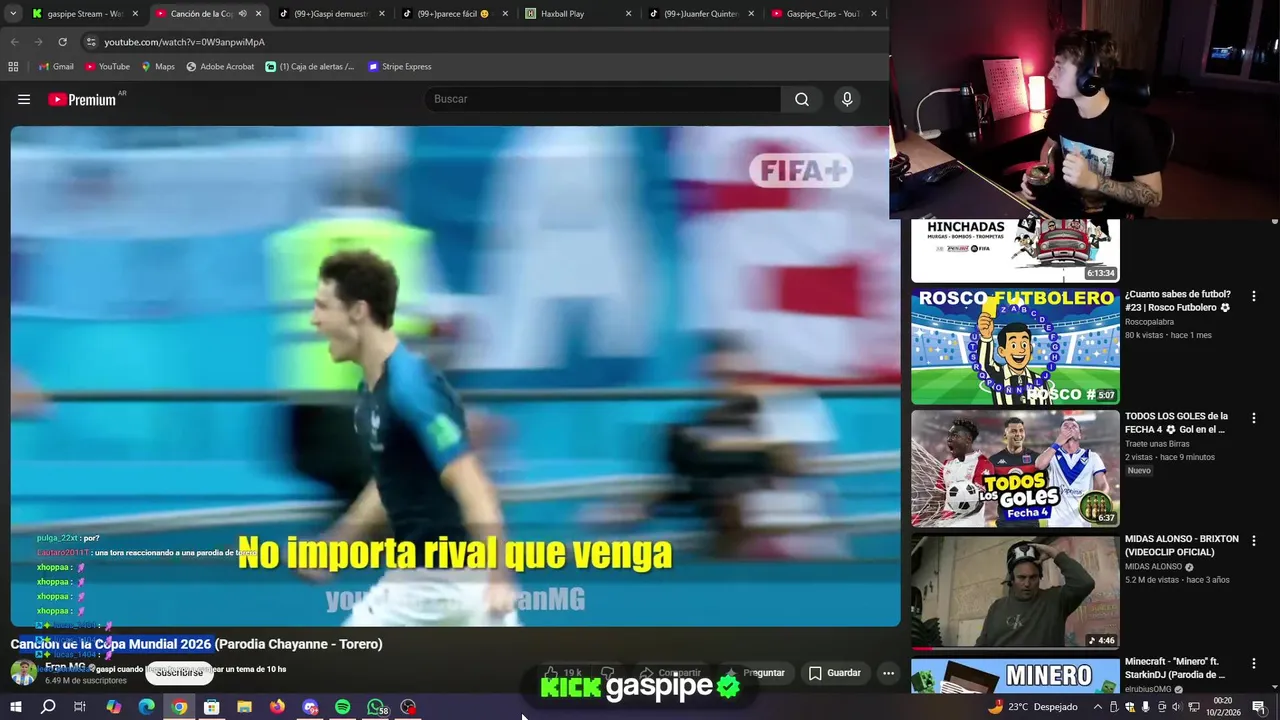
Task: Click the Guardar button
Action: coord(835,673)
